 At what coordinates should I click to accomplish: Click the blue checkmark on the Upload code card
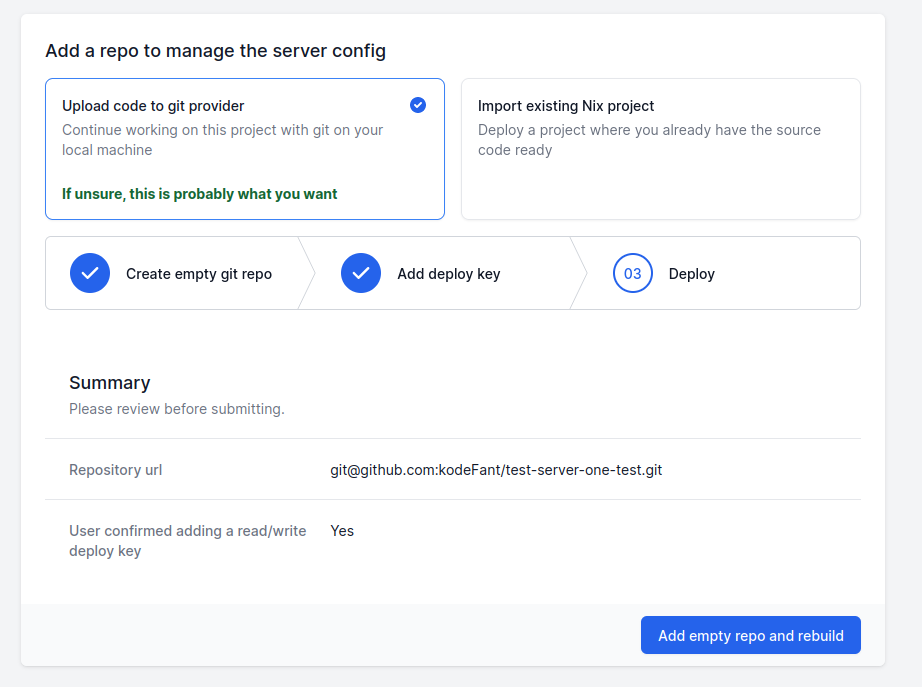(418, 105)
